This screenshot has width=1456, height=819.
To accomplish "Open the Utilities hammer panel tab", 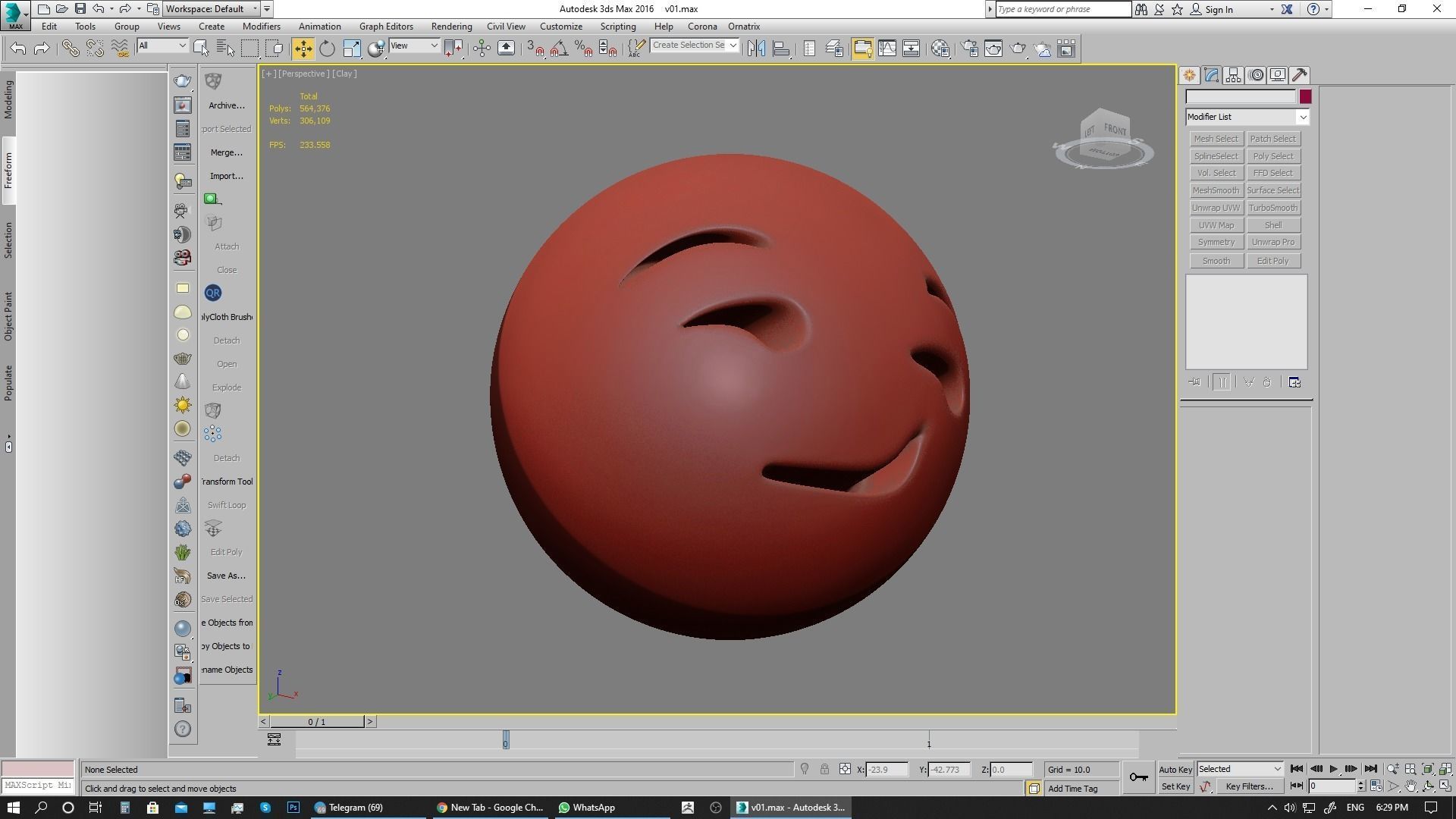I will tap(1300, 75).
